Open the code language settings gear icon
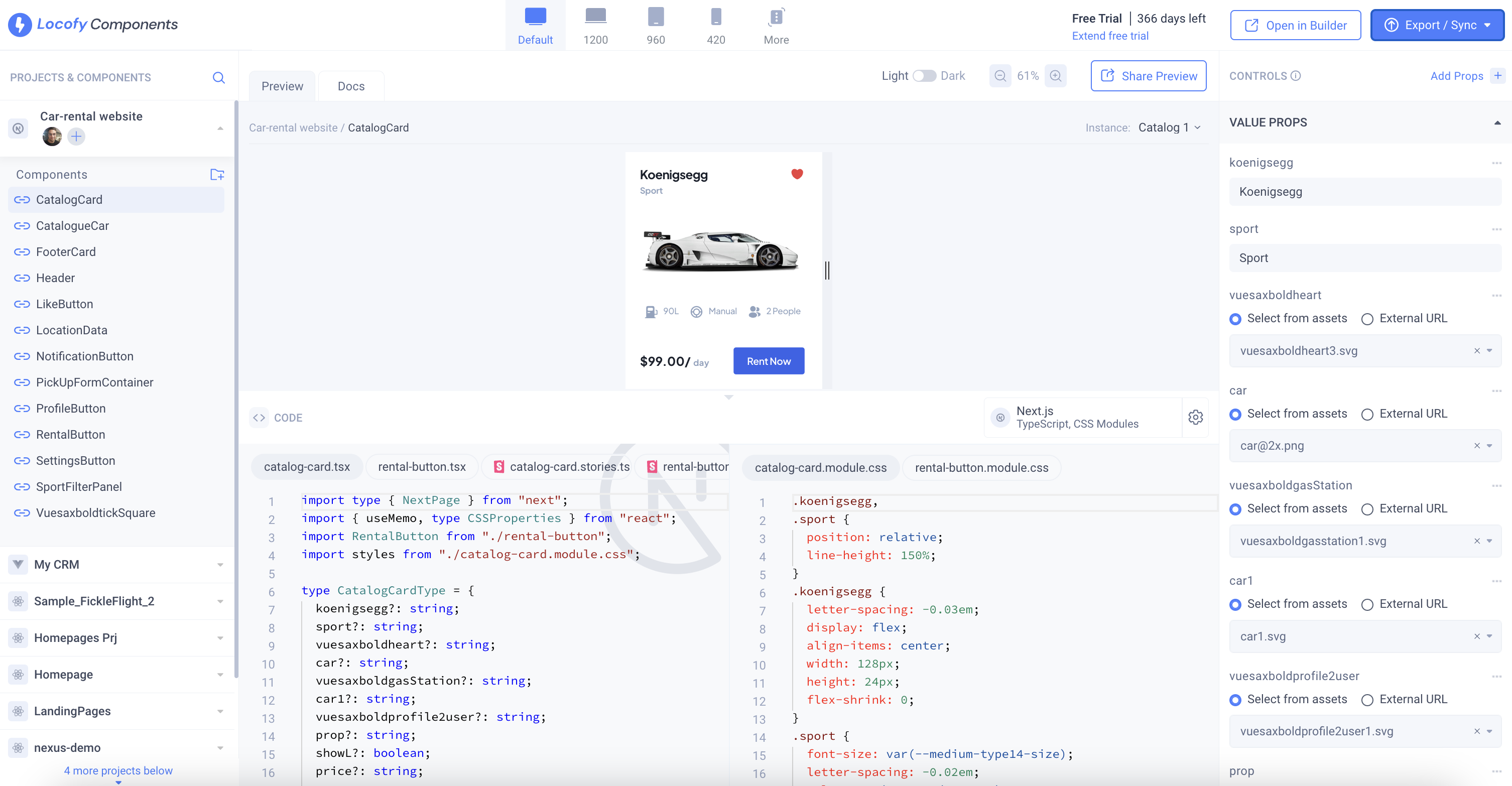Screen dimensions: 1512x786 [1196, 418]
